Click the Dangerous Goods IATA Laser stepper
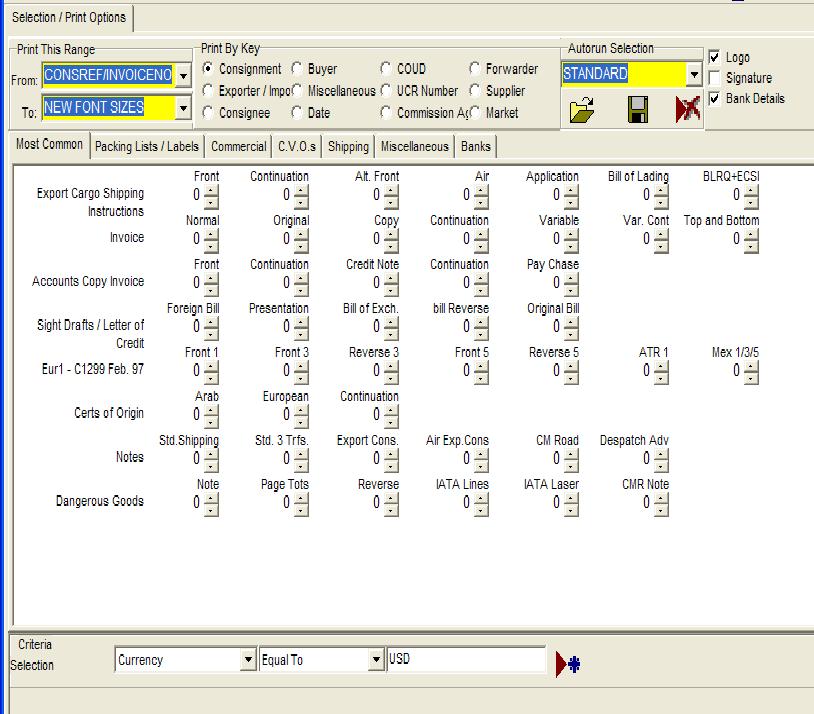Viewport: 814px width, 714px height. [x=571, y=504]
